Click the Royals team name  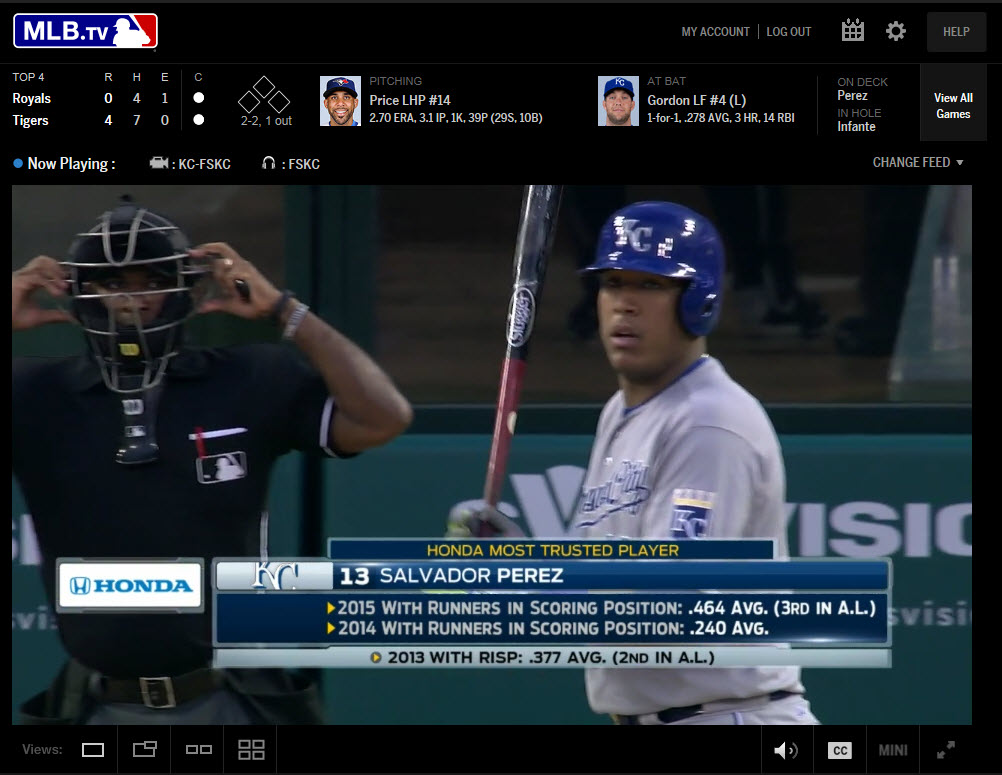(x=31, y=98)
